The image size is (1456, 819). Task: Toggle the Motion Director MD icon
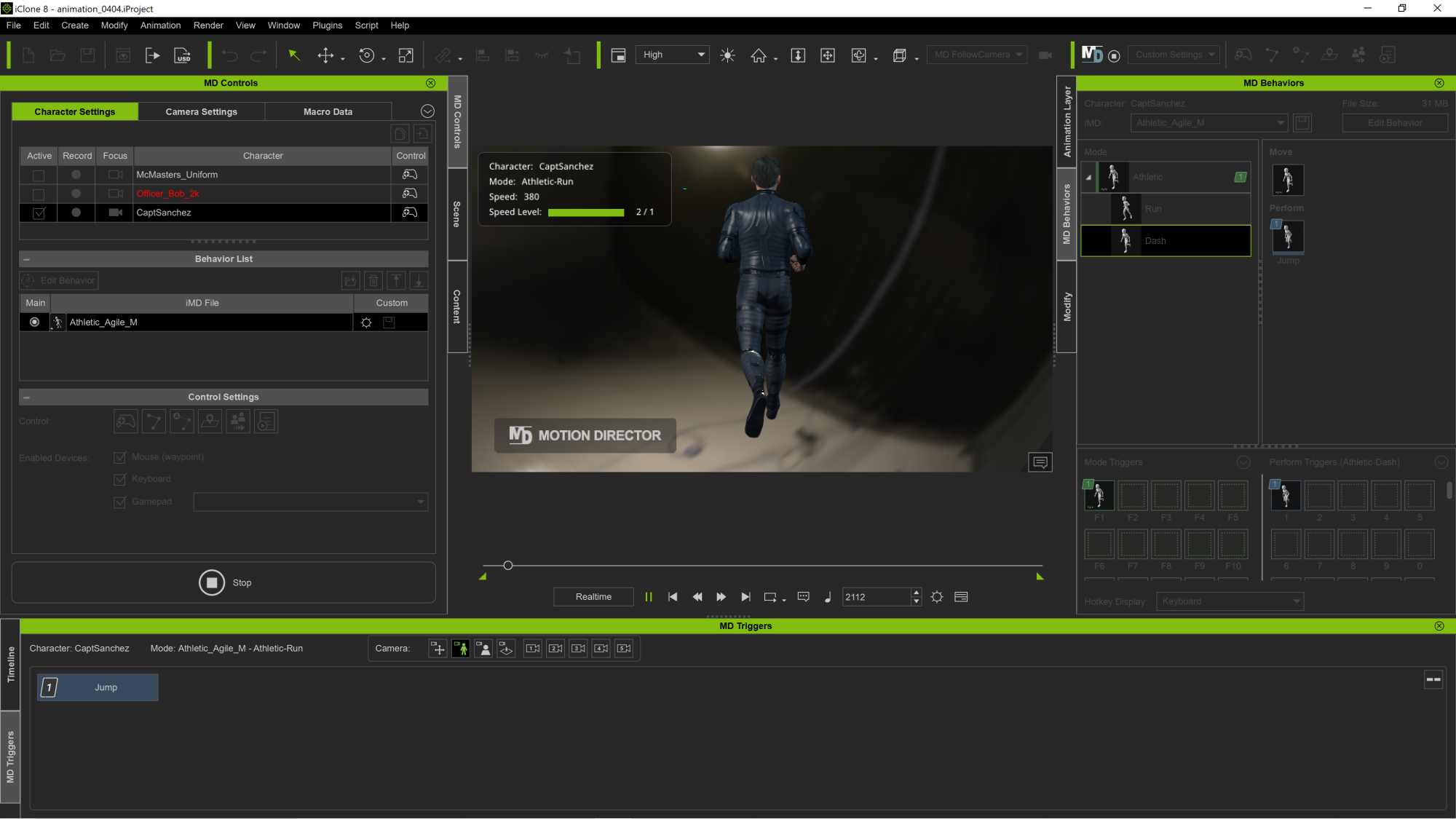click(1092, 55)
